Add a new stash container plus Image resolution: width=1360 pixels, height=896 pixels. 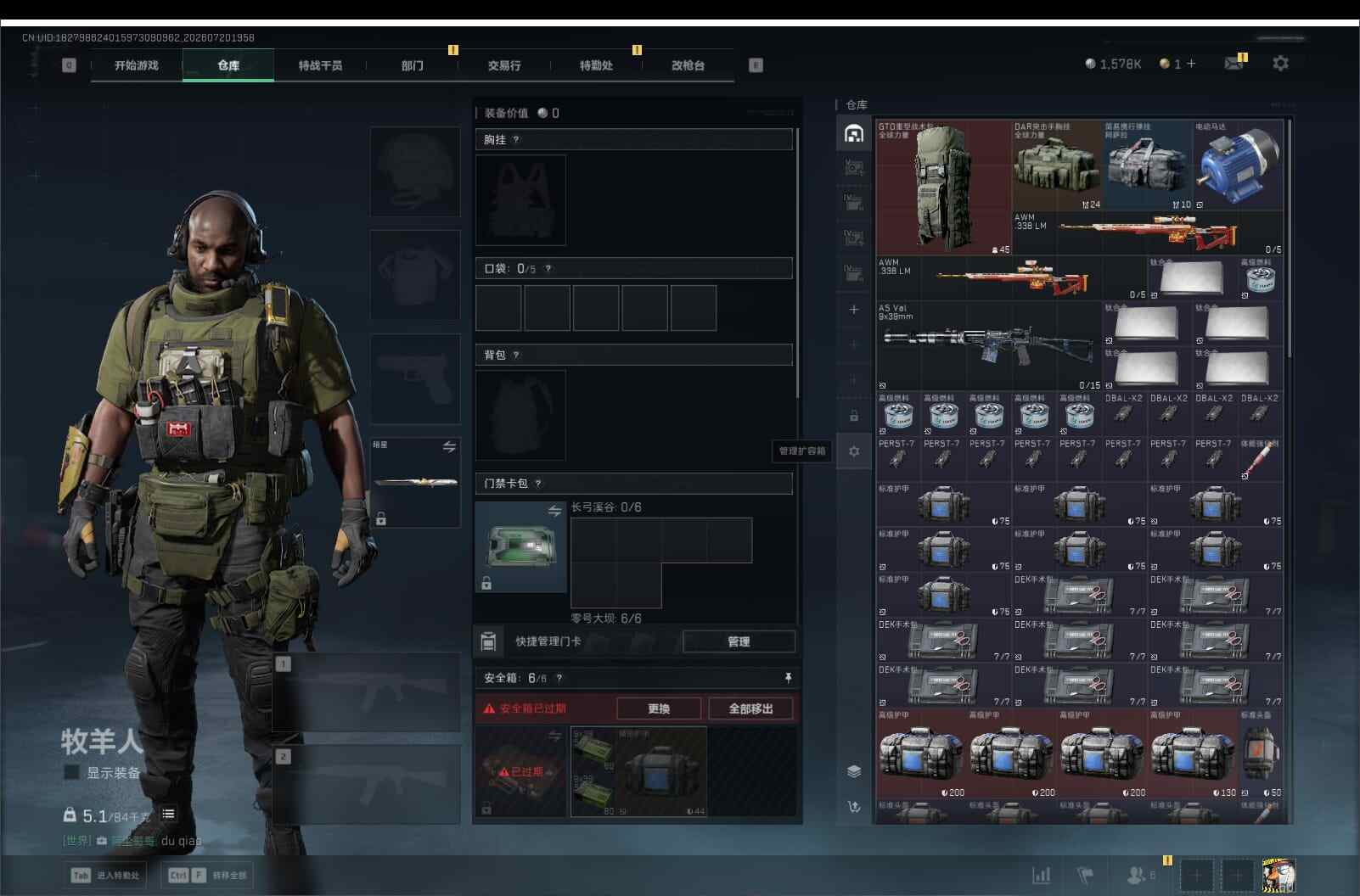pyautogui.click(x=854, y=310)
